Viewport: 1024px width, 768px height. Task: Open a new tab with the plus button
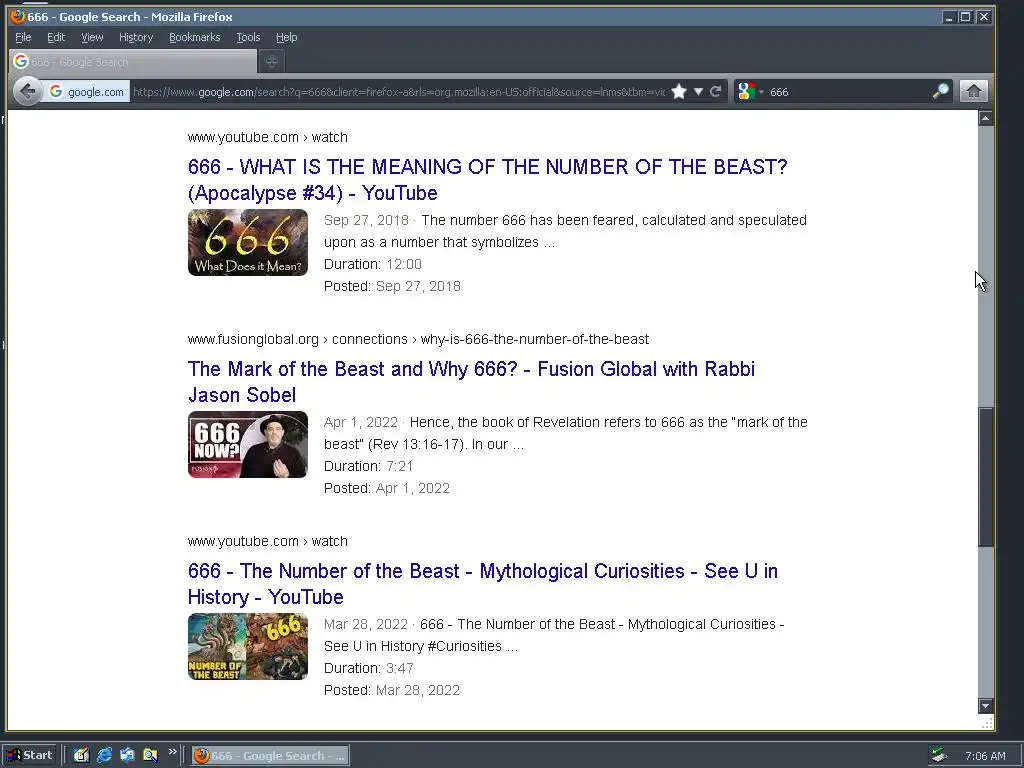272,61
